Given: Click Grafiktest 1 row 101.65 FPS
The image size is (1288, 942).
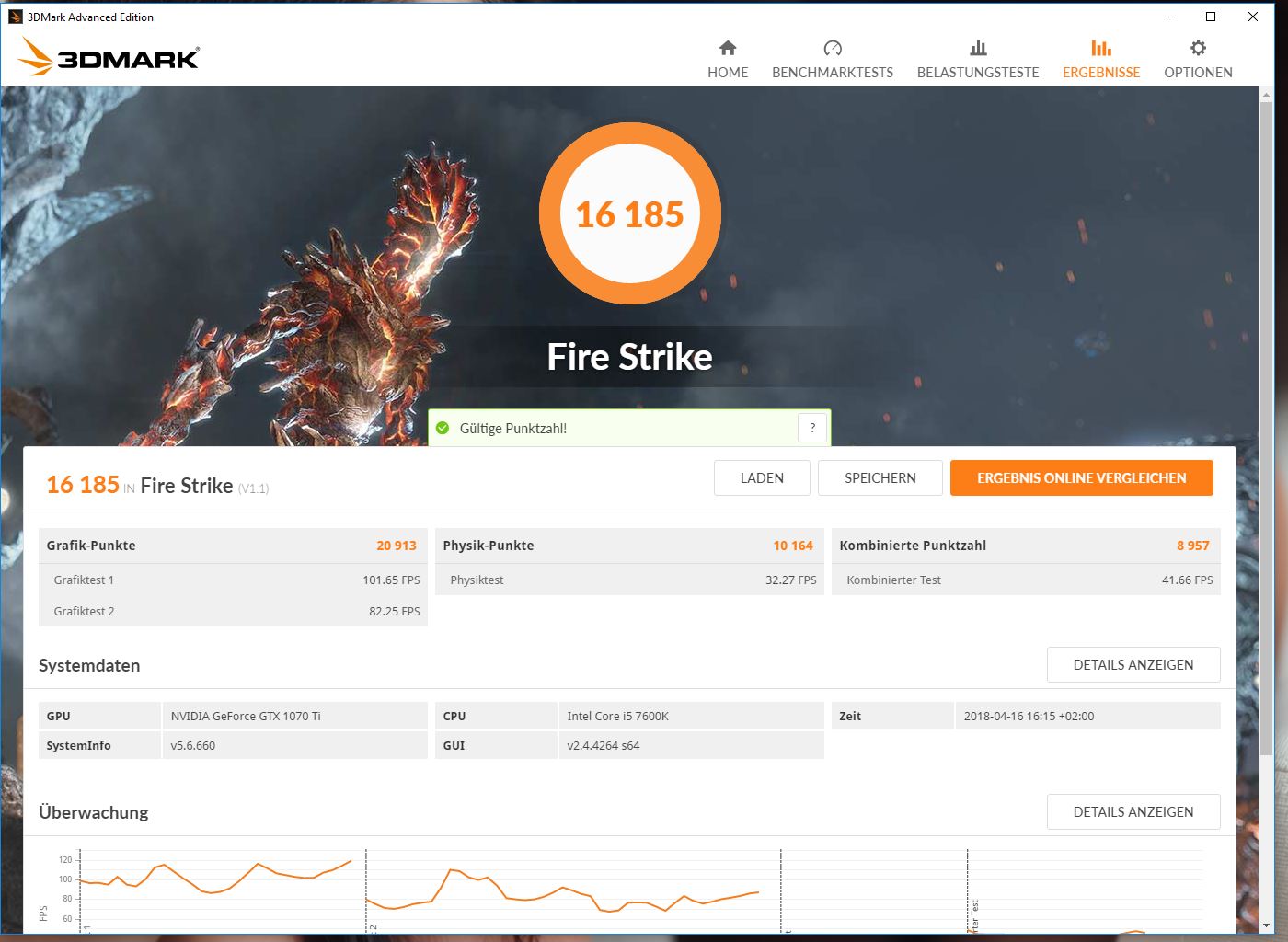Looking at the screenshot, I should click(x=233, y=580).
